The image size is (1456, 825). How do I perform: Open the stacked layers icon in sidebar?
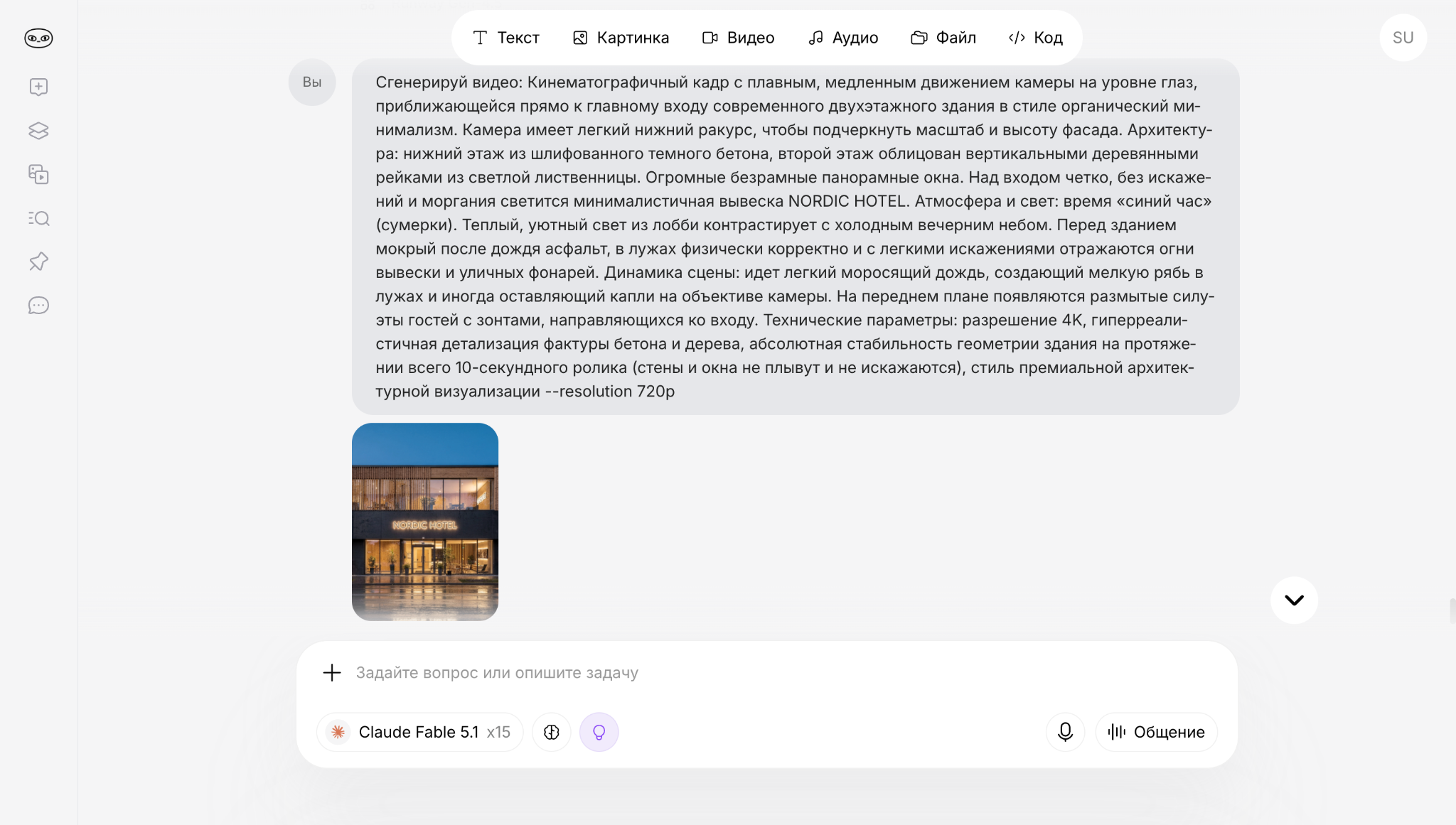38,131
